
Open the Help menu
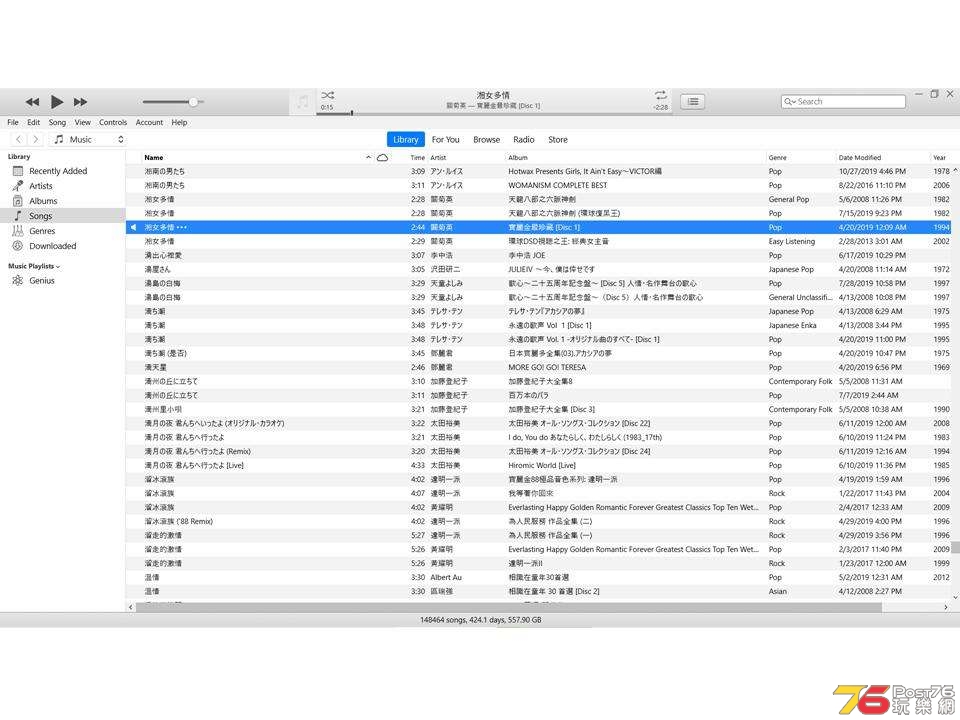(x=179, y=122)
